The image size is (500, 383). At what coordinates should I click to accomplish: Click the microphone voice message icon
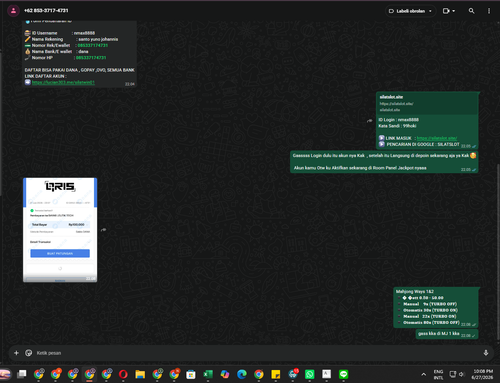tap(486, 353)
